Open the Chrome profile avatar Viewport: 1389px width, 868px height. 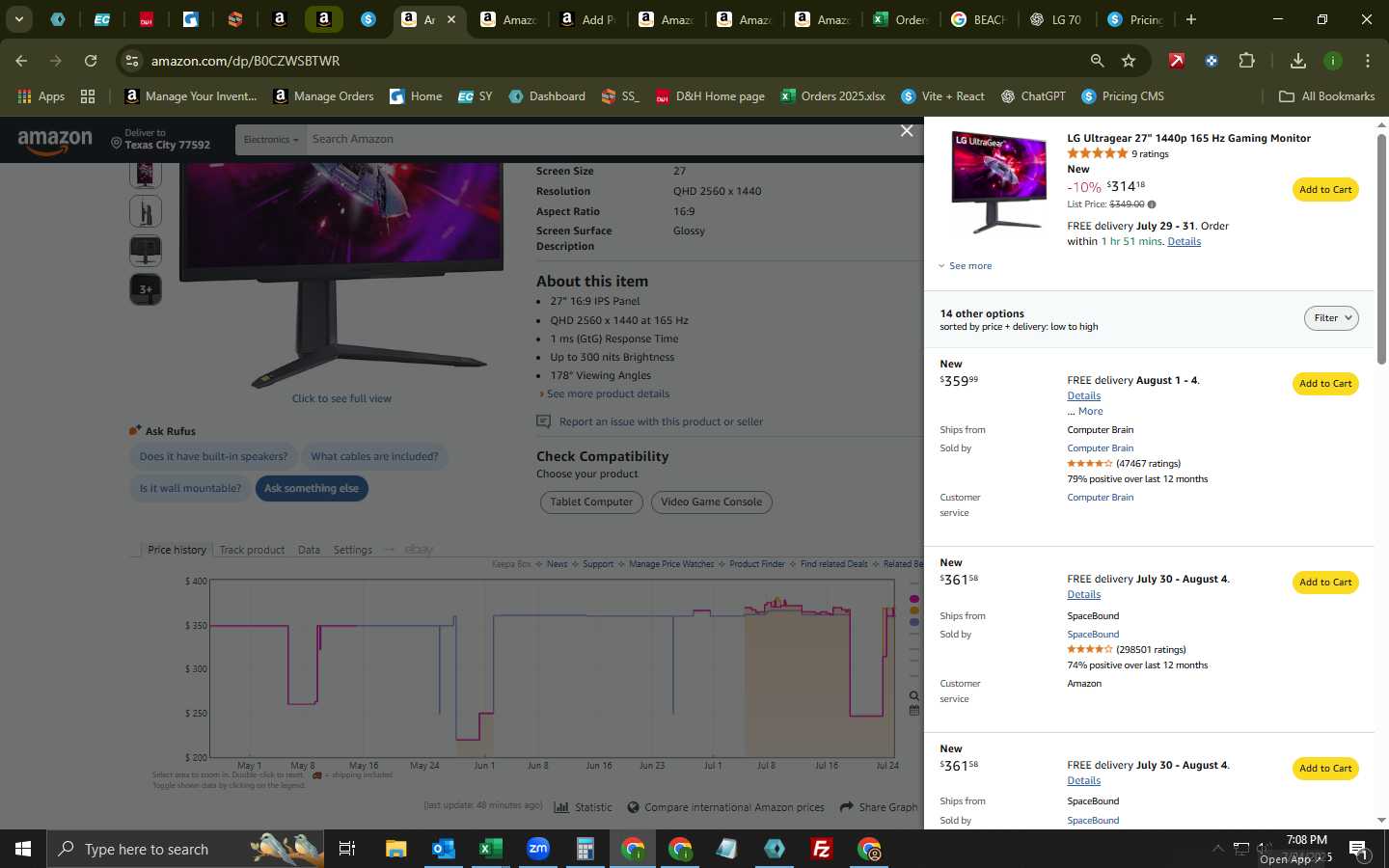pos(1333,61)
